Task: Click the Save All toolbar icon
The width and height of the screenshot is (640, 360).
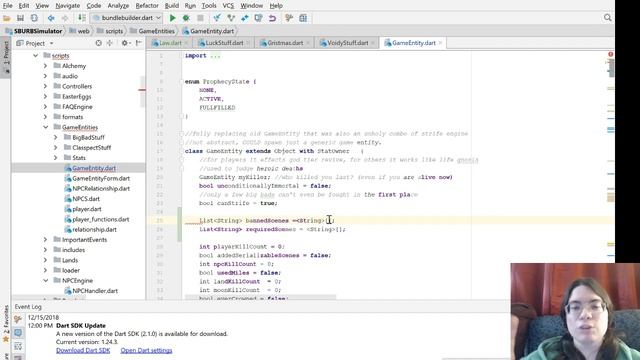Action: (x=20, y=18)
